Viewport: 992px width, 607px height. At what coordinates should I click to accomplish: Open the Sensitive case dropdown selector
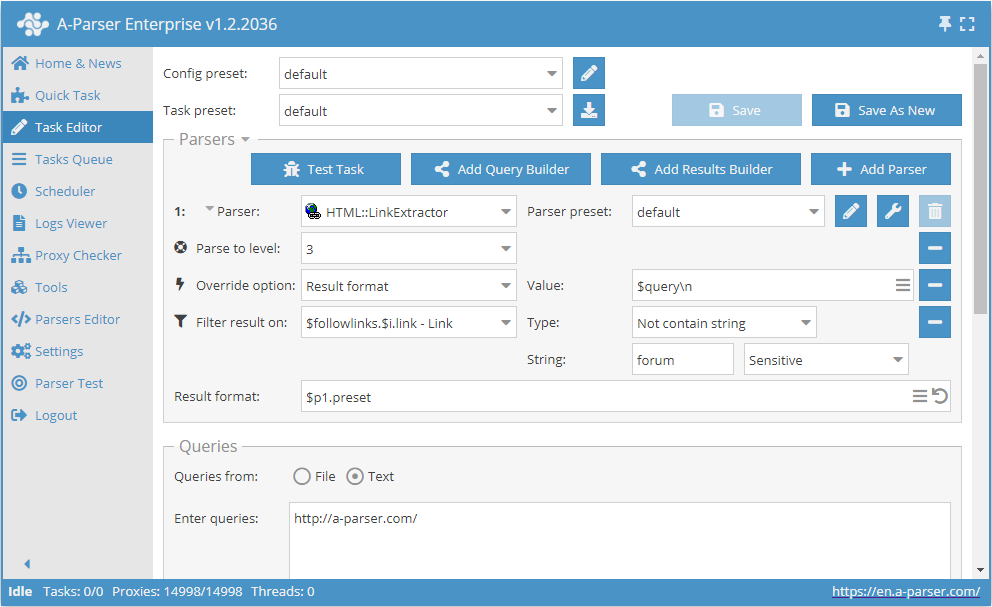pos(825,359)
